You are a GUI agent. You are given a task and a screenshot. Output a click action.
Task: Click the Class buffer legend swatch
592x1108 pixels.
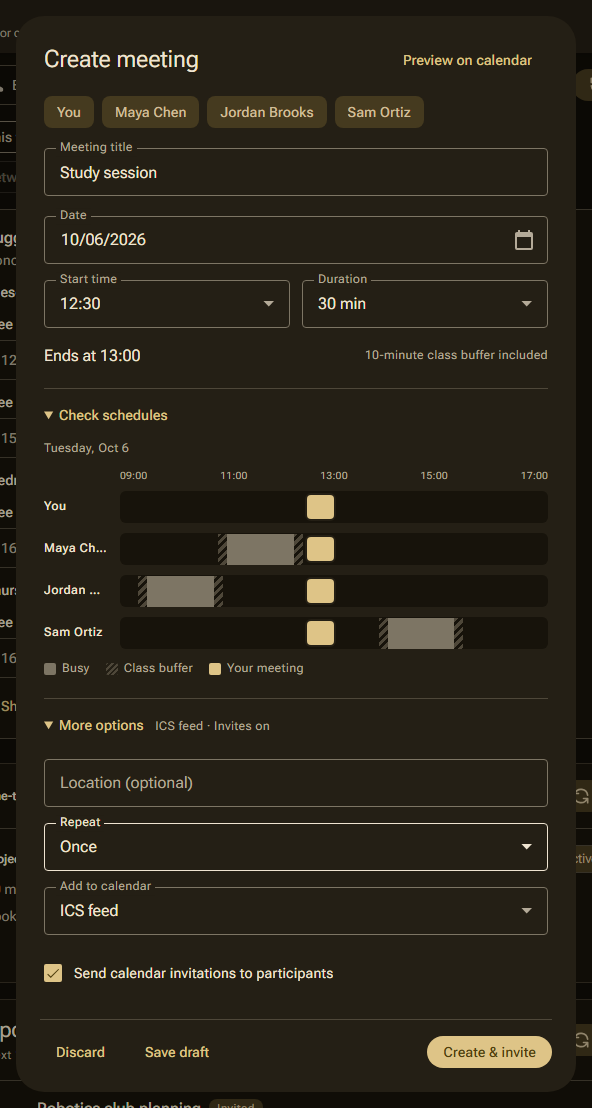click(x=112, y=668)
